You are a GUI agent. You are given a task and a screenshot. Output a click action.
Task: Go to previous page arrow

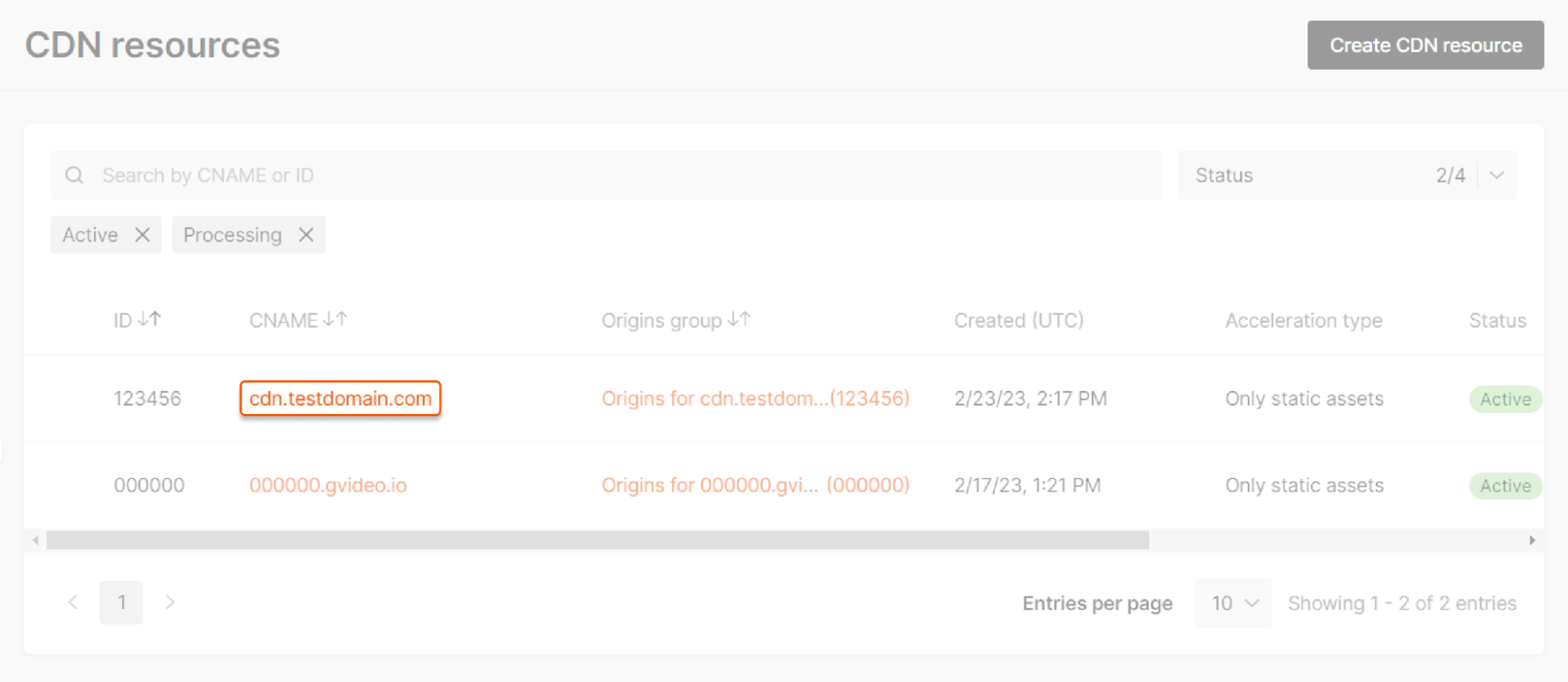point(73,602)
